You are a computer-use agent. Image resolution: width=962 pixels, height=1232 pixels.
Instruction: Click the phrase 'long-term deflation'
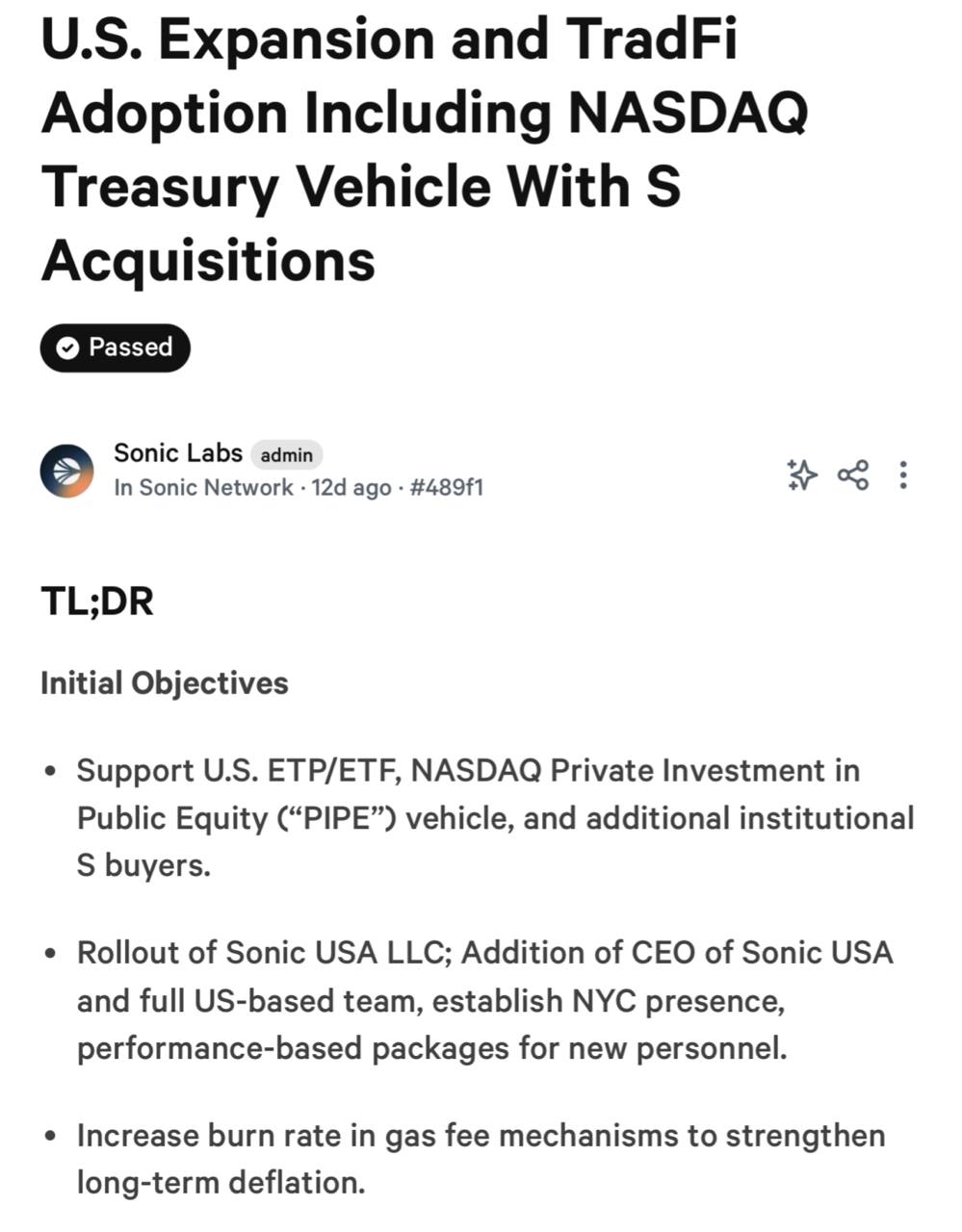point(219,1182)
